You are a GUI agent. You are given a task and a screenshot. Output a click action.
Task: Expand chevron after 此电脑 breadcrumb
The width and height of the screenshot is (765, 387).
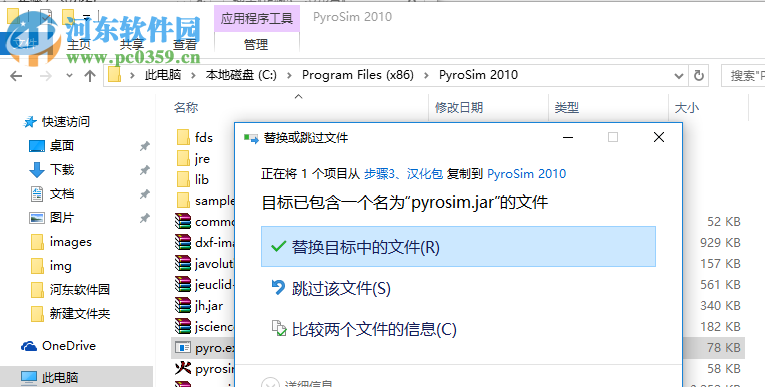193,76
